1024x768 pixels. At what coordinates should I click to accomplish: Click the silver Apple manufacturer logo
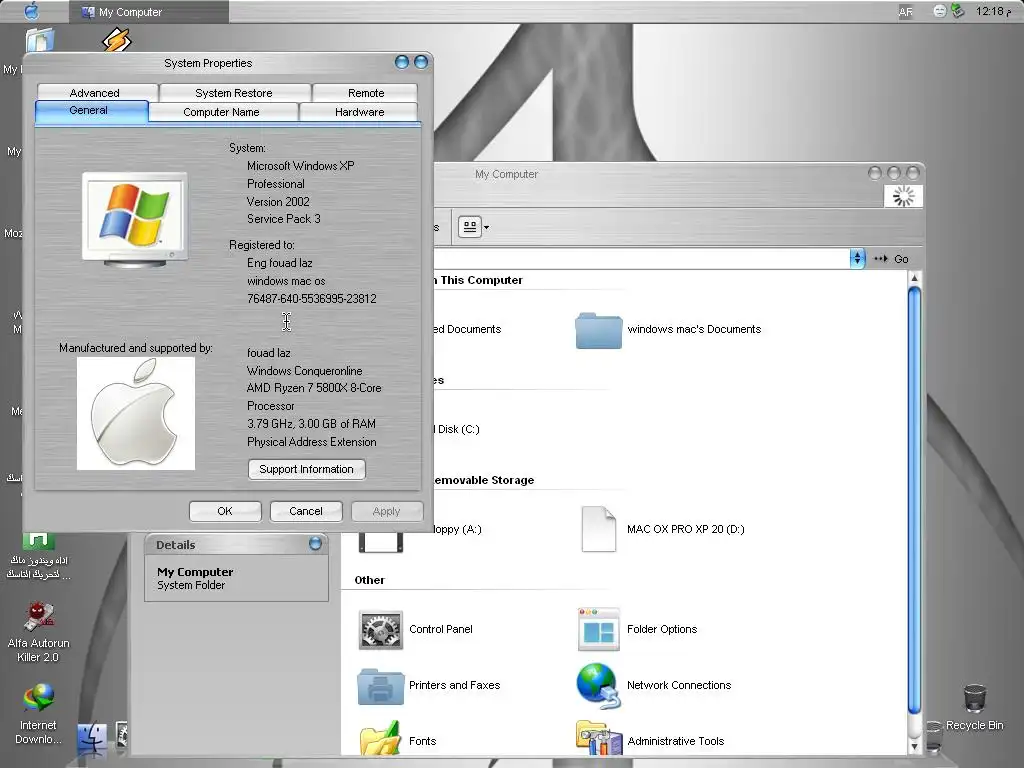(135, 413)
